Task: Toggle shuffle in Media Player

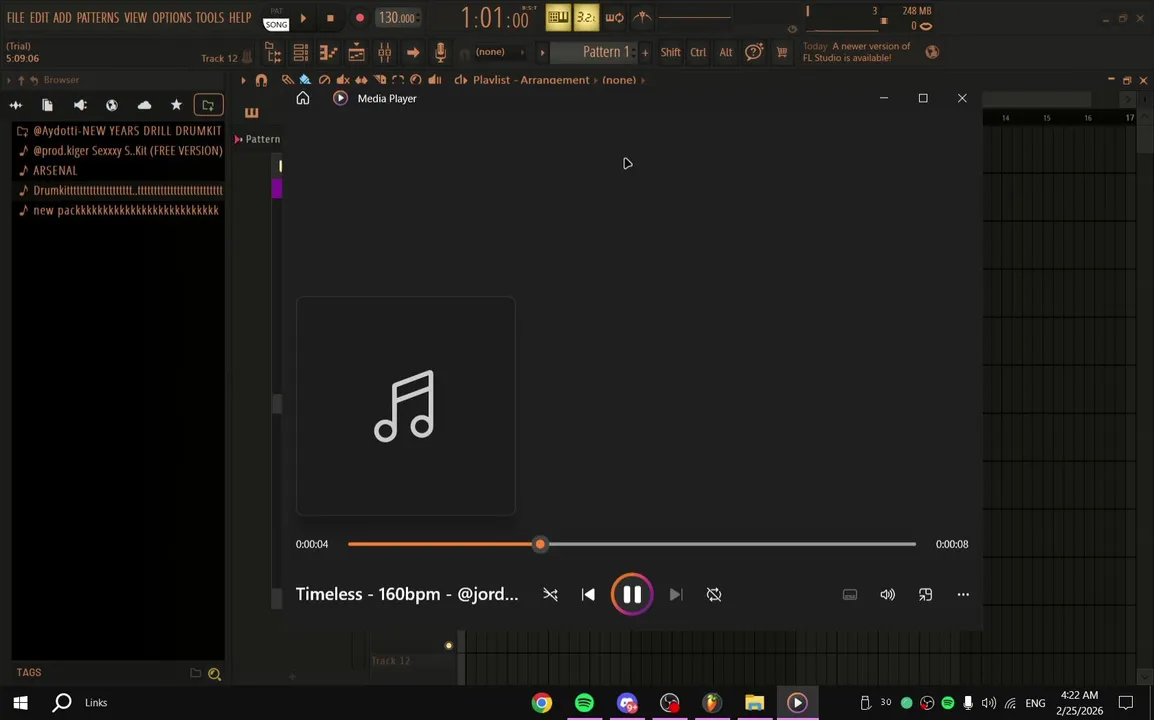Action: pos(550,594)
